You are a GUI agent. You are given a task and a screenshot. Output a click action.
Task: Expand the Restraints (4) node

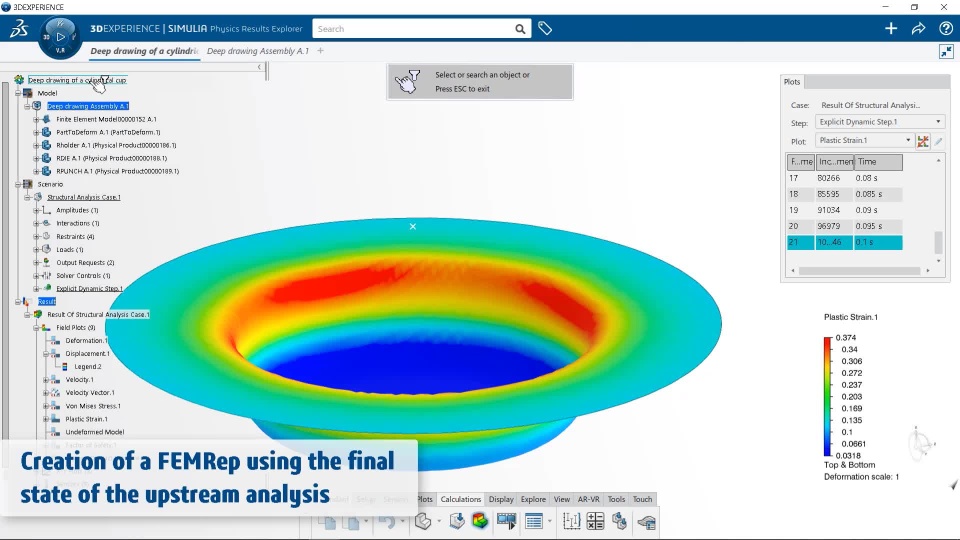click(36, 236)
